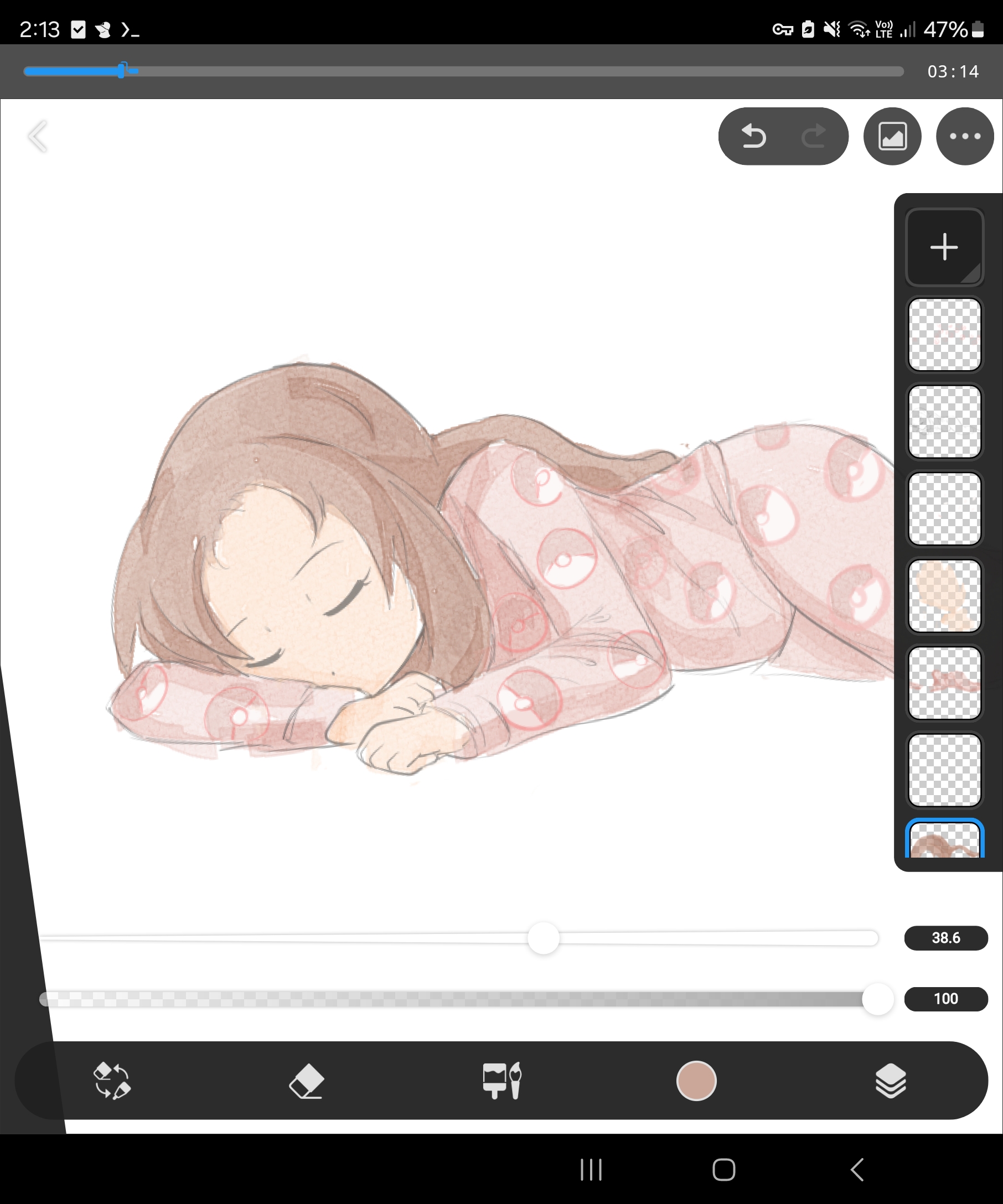Tap the opacity value 100
This screenshot has width=1003, height=1204.
tap(945, 999)
